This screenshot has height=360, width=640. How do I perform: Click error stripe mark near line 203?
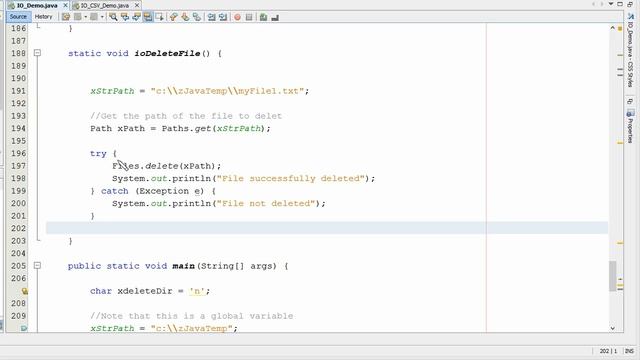click(x=620, y=243)
